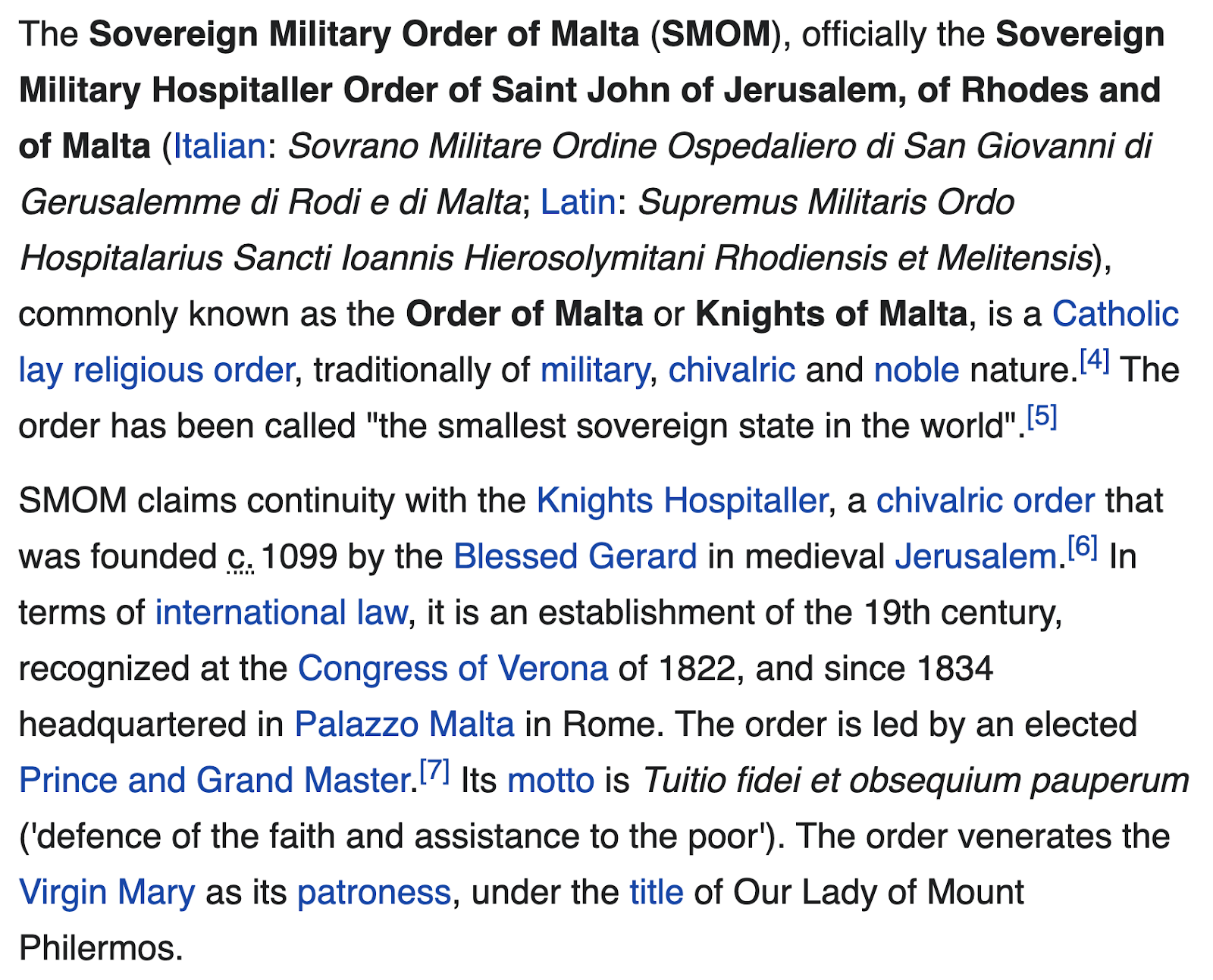Jump to citation footnote [6]
This screenshot has height=980, width=1213.
(1083, 546)
